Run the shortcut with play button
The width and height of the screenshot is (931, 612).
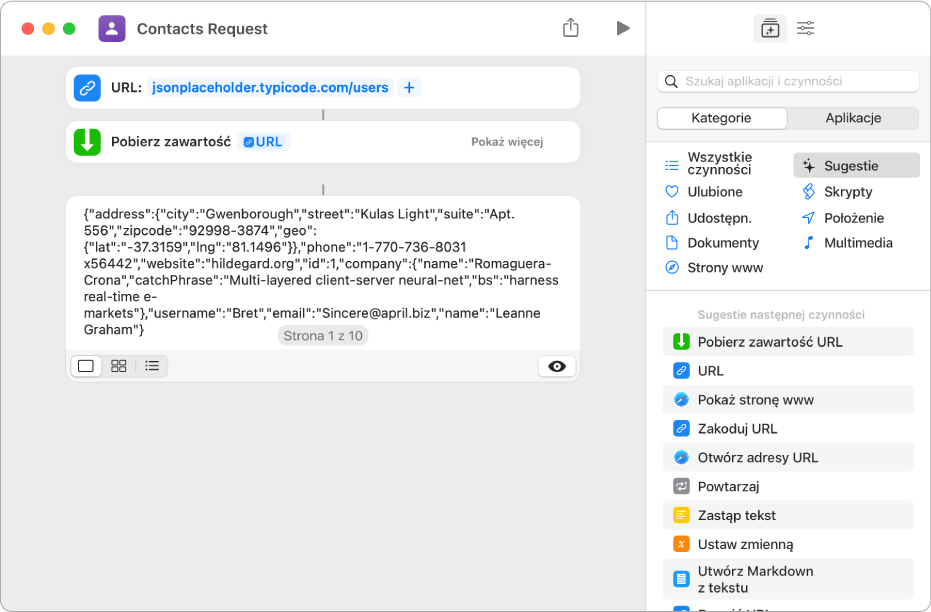coord(623,28)
